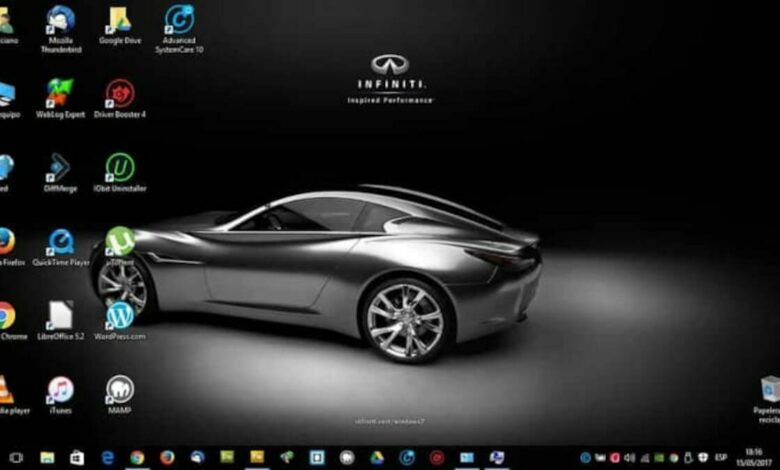The image size is (780, 470).
Task: Open Google Drive from the taskbar
Action: pyautogui.click(x=377, y=458)
